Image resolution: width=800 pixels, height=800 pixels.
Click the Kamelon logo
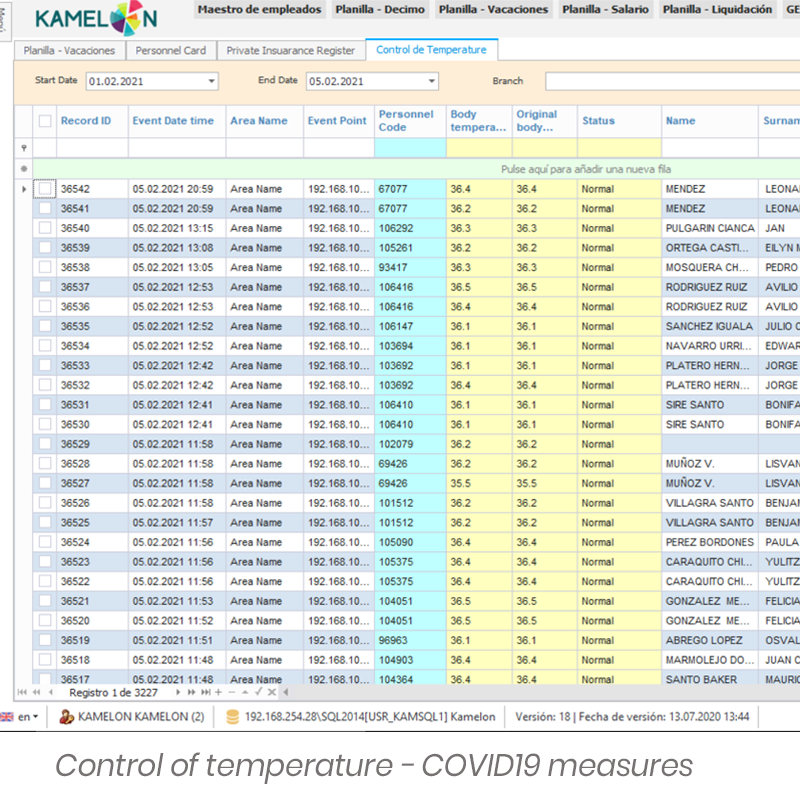(96, 19)
